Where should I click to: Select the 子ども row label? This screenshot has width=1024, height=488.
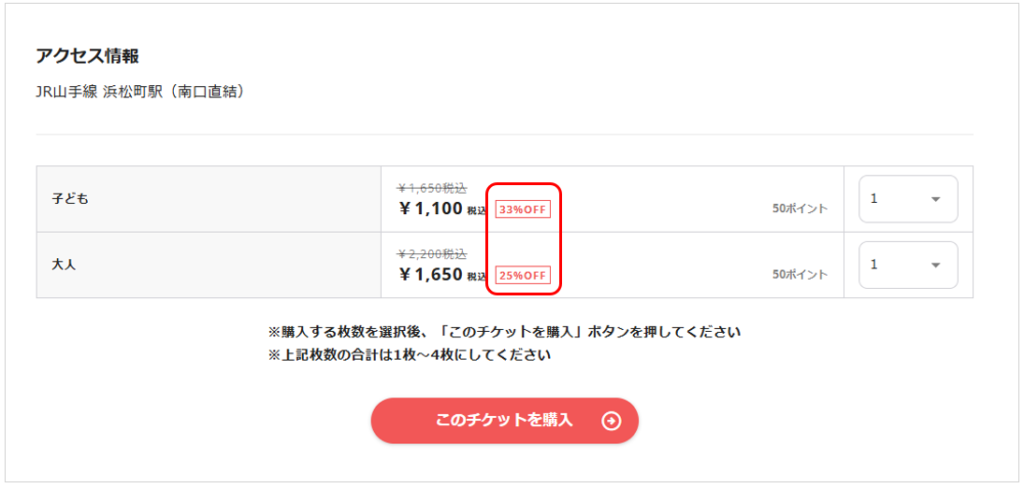(x=70, y=199)
